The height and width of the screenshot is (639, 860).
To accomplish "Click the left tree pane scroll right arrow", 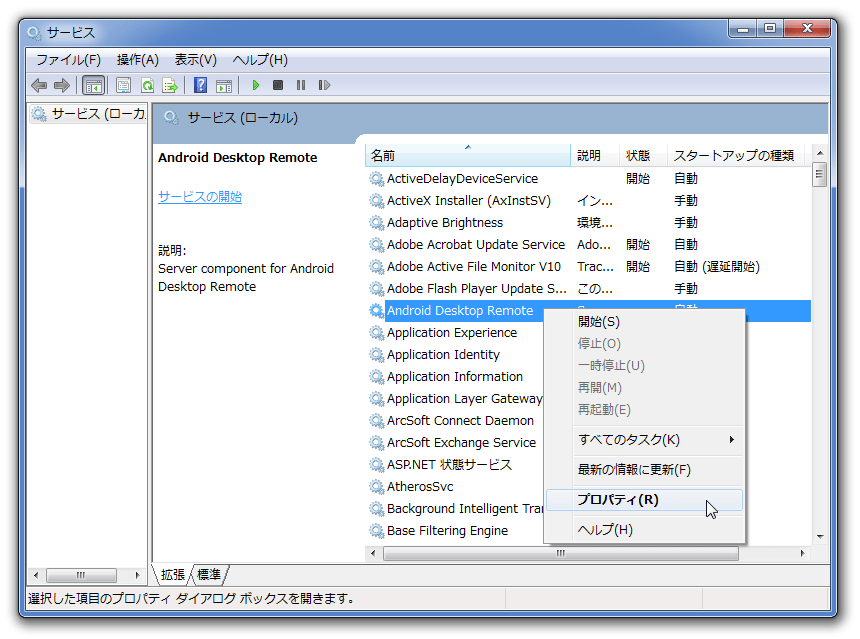I will click(x=137, y=575).
